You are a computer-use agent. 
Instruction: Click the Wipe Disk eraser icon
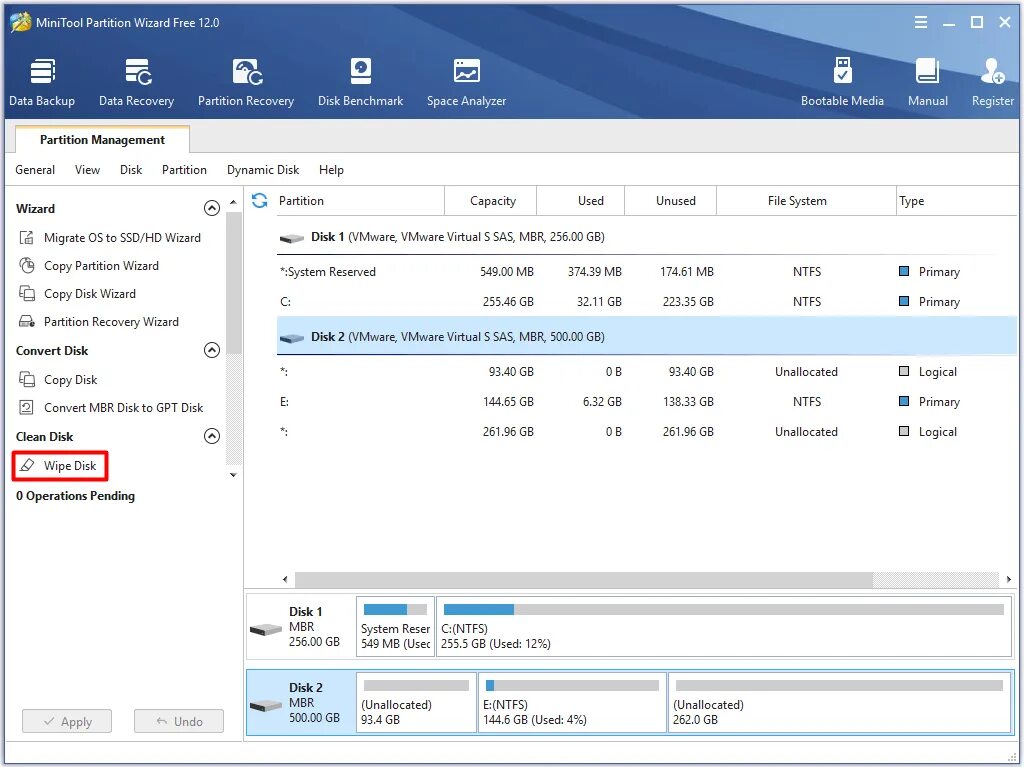[x=27, y=465]
